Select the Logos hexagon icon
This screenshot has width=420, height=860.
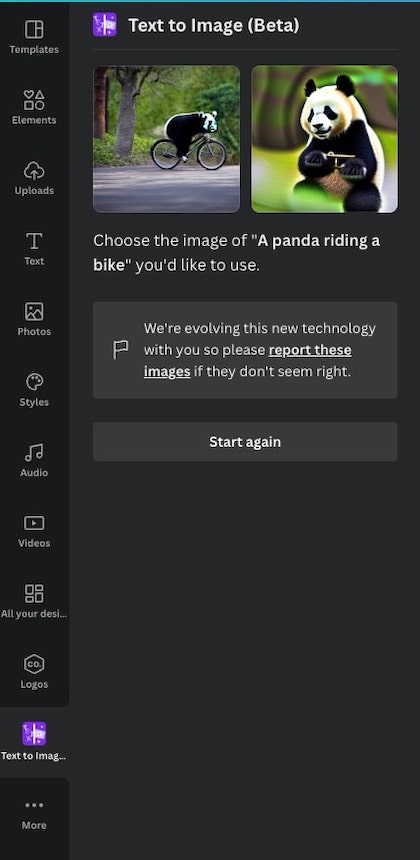(34, 664)
